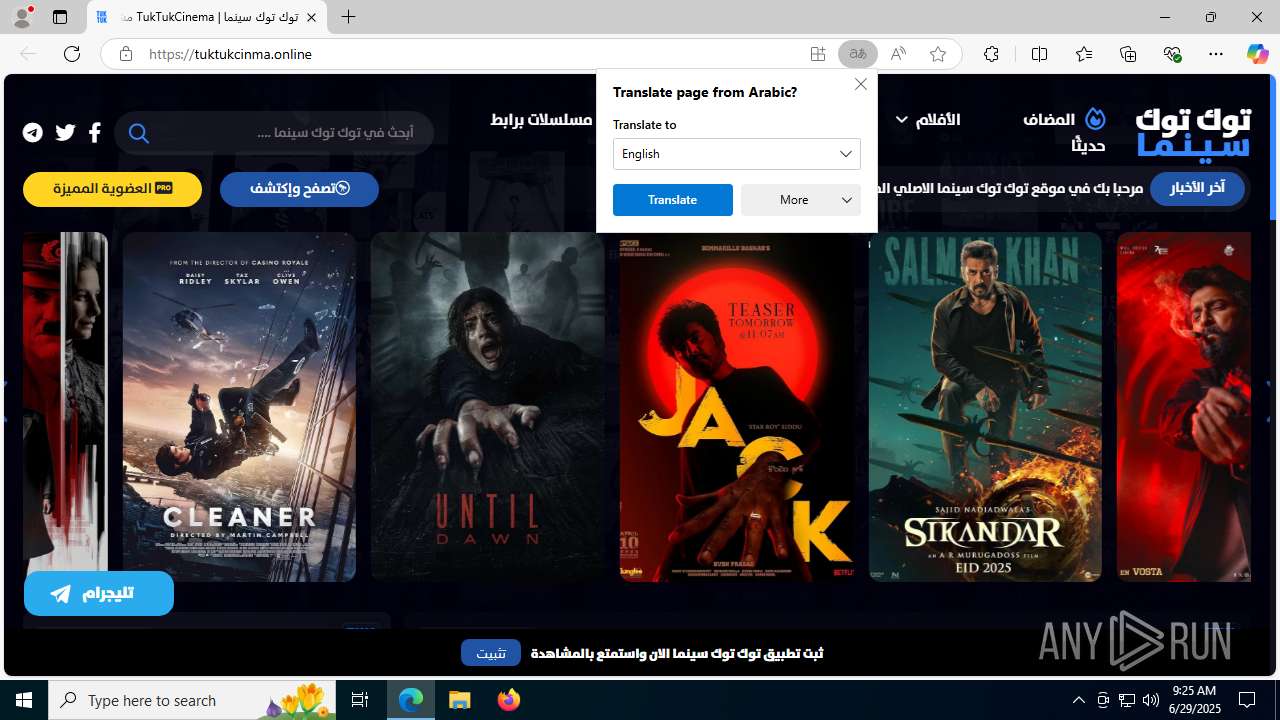The height and width of the screenshot is (720, 1280).
Task: Open the Jack movie poster
Action: click(x=736, y=407)
